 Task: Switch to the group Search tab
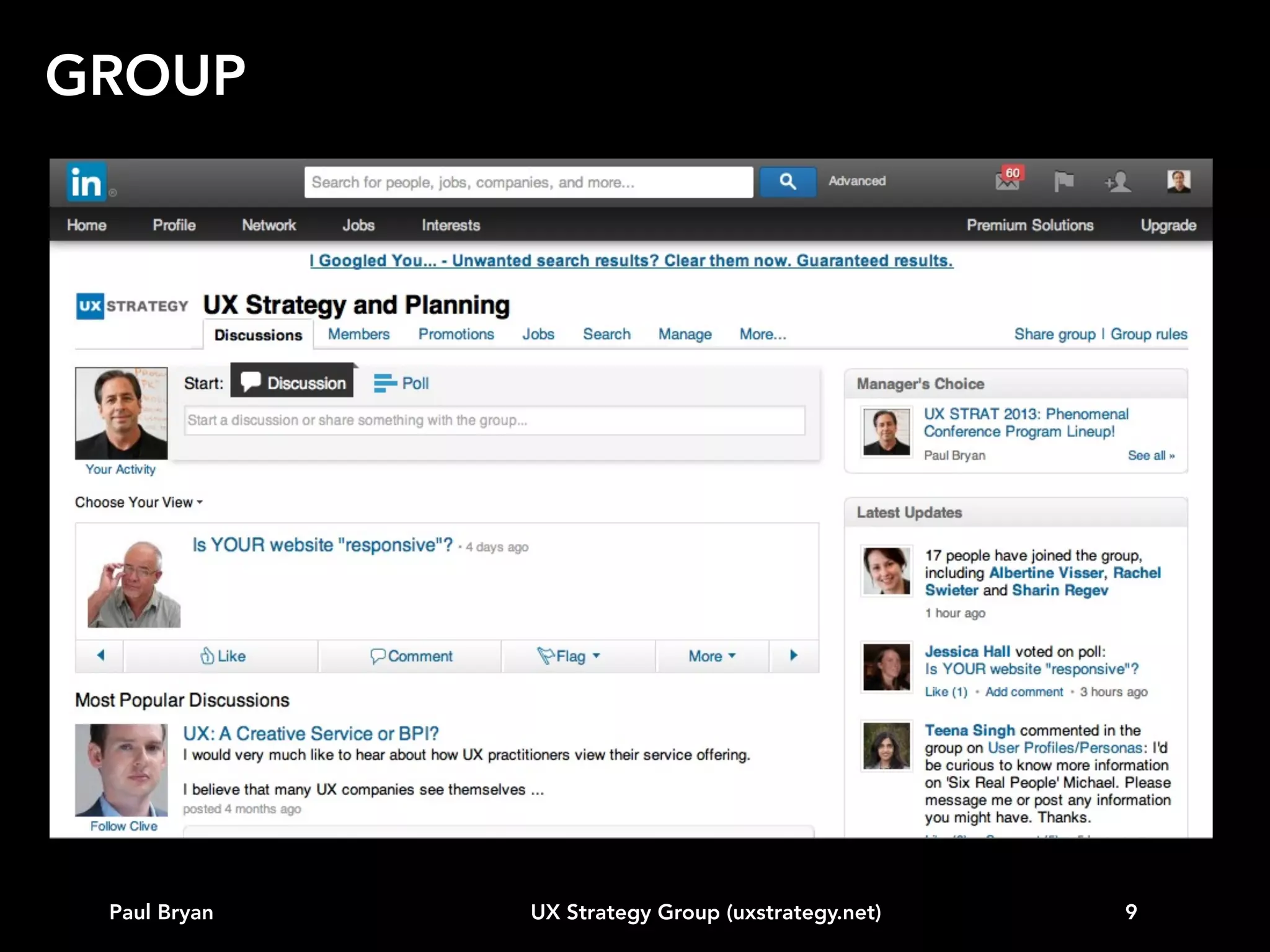tap(606, 334)
